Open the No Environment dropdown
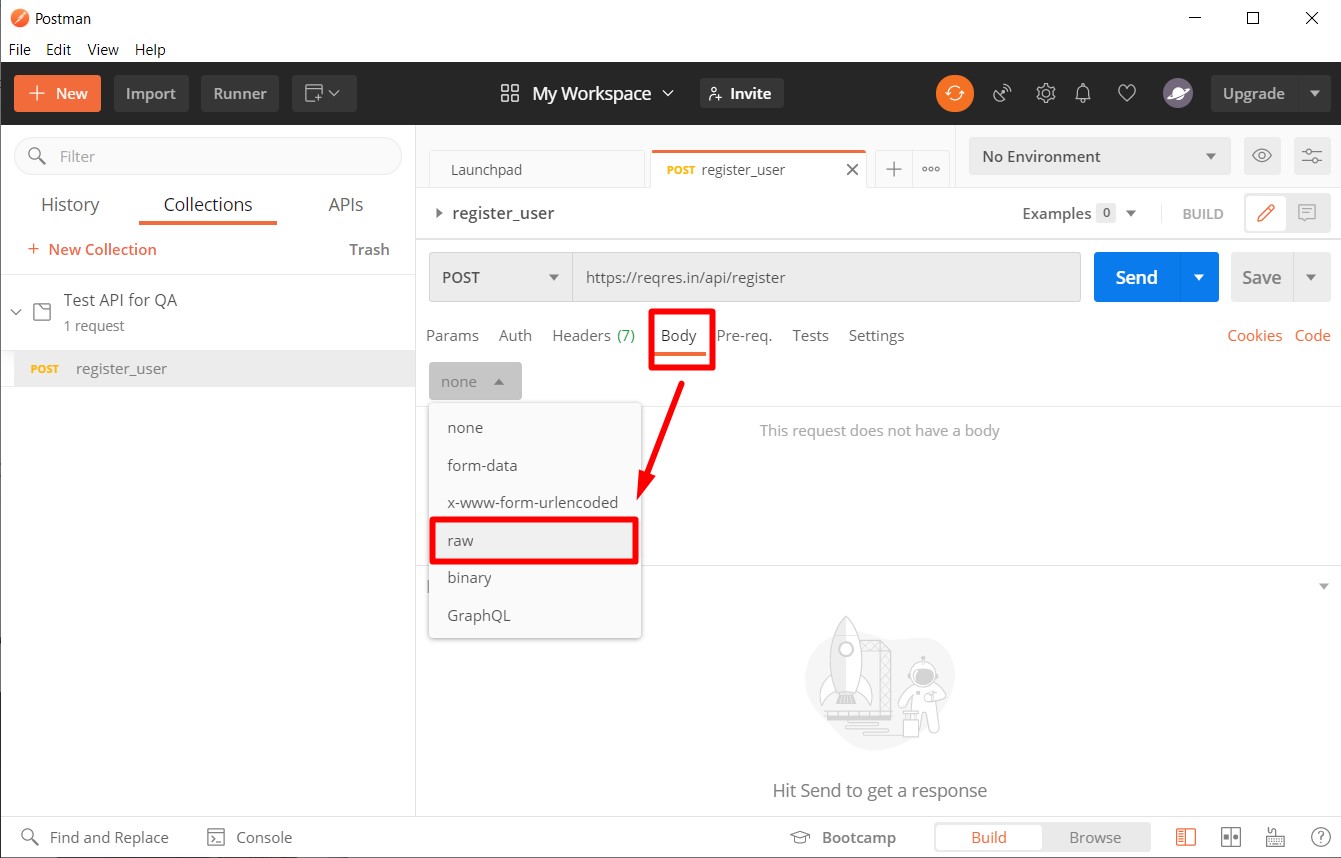 tap(1099, 156)
